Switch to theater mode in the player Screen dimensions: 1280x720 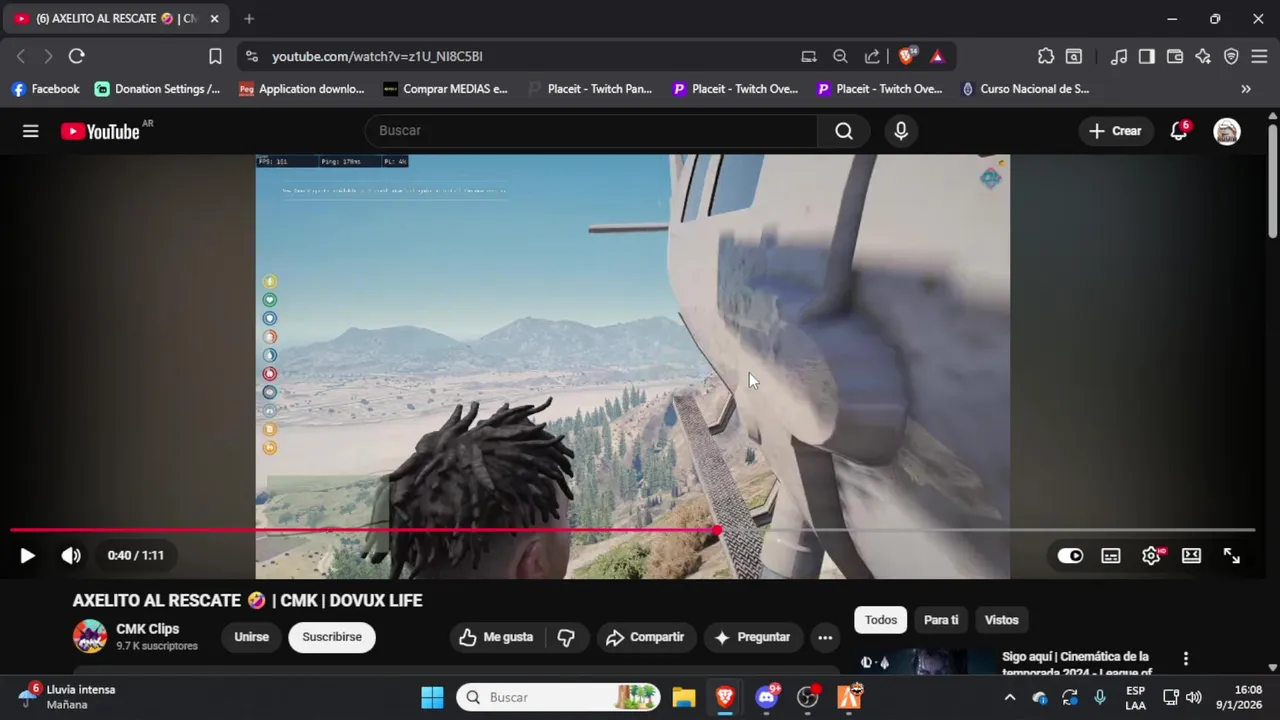point(1191,556)
